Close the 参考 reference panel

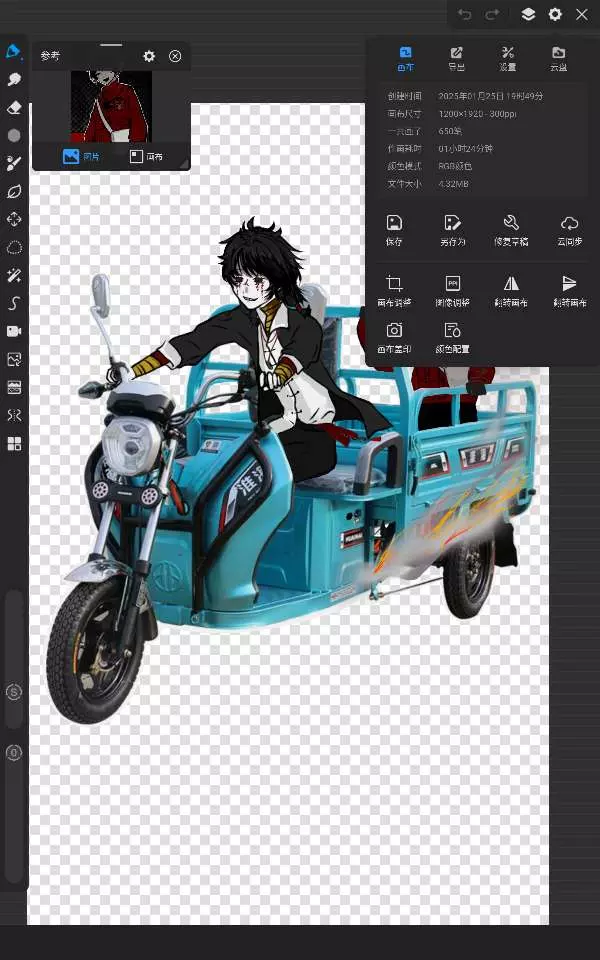(175, 56)
